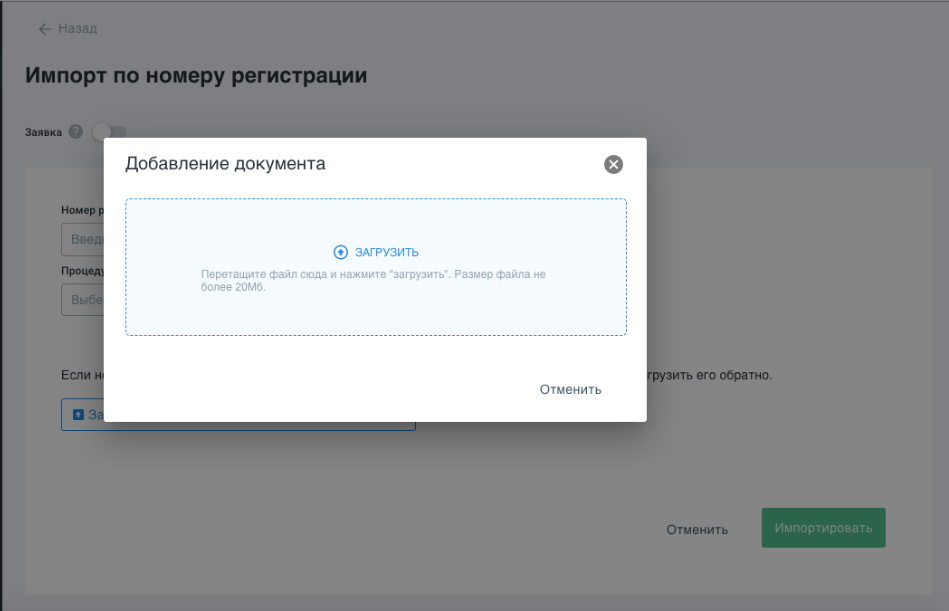Click the Назад link text
The height and width of the screenshot is (611, 949).
[77, 29]
